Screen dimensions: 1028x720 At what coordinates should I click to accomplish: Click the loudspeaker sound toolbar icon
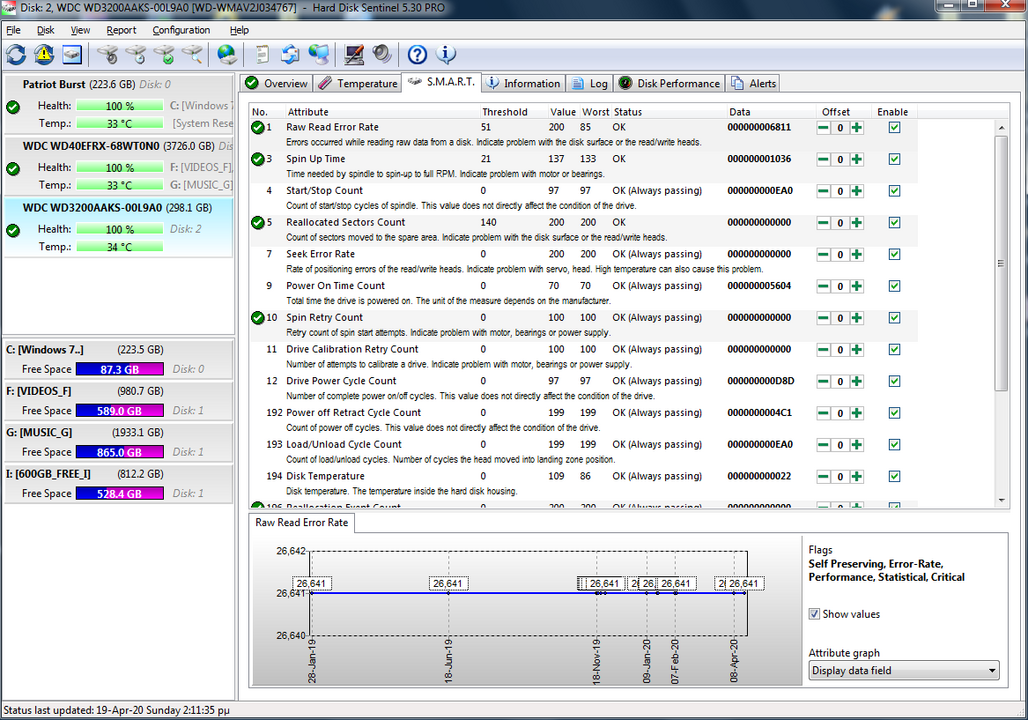pyautogui.click(x=382, y=54)
